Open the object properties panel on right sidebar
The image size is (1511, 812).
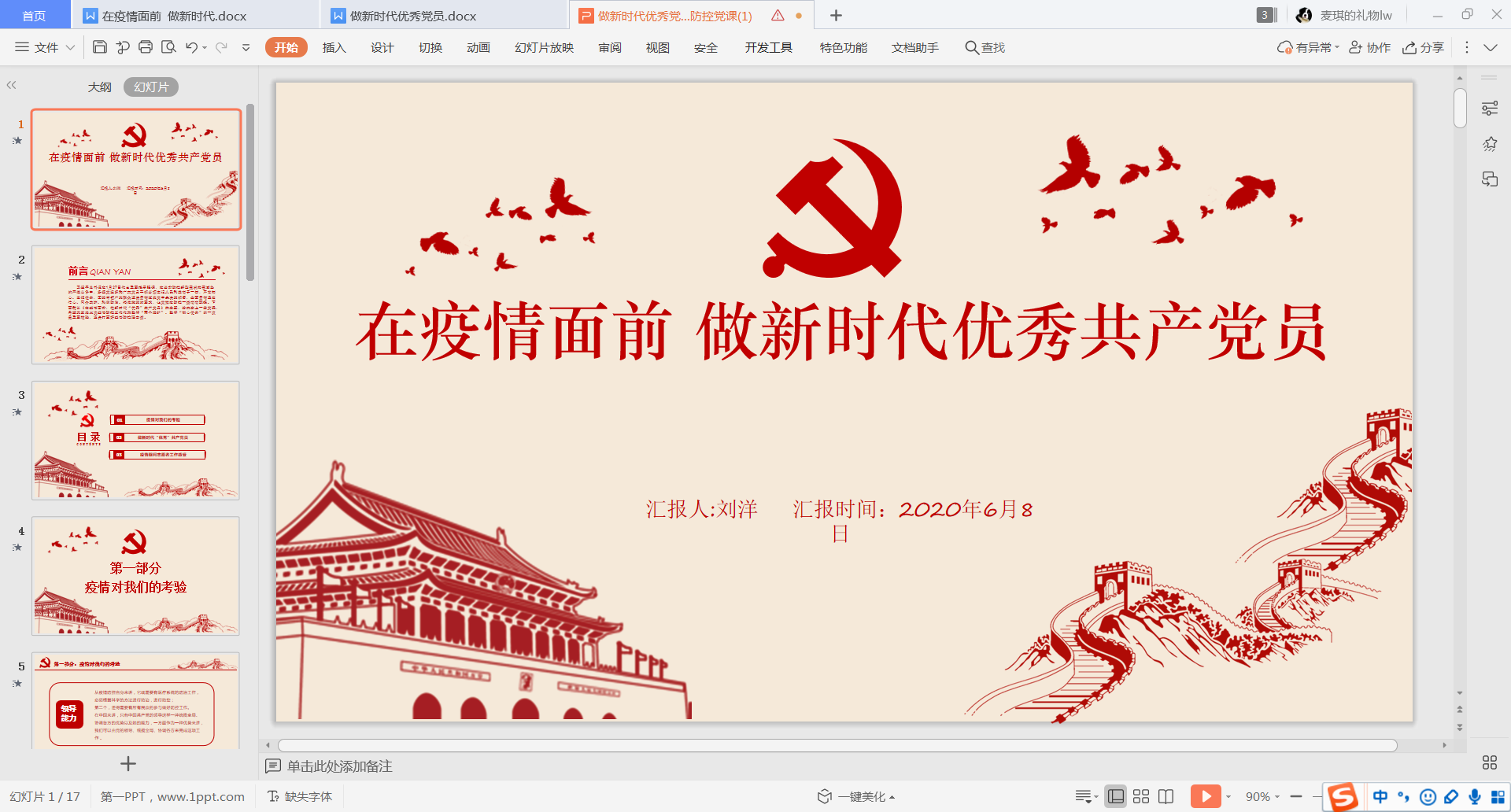[1490, 108]
